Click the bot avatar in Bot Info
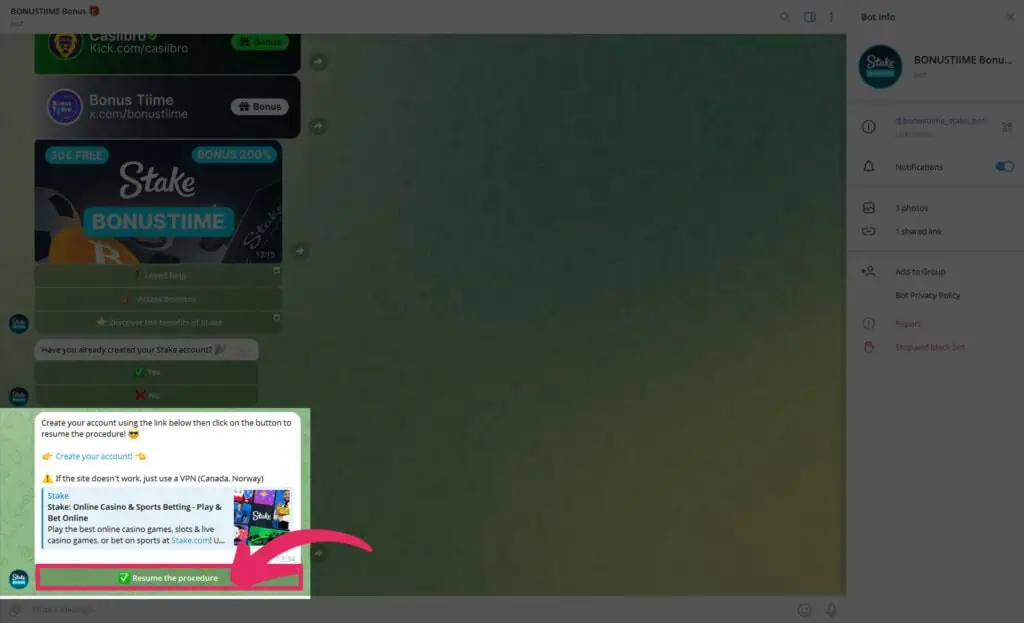This screenshot has width=1024, height=623. [x=880, y=67]
